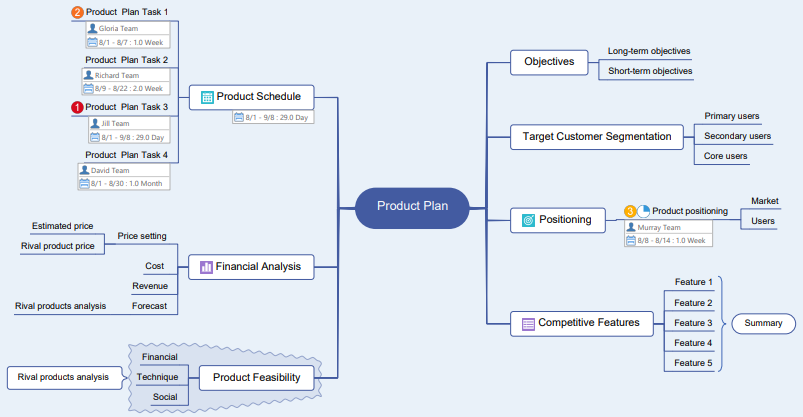The image size is (803, 417).
Task: Select the central Product Plan node
Action: coord(412,207)
